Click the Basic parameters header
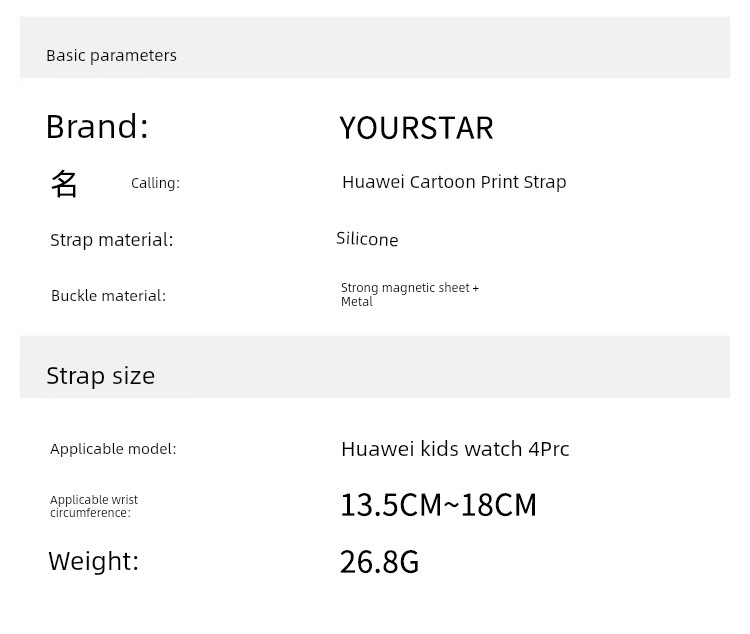Viewport: 750px width, 634px height. click(x=111, y=56)
